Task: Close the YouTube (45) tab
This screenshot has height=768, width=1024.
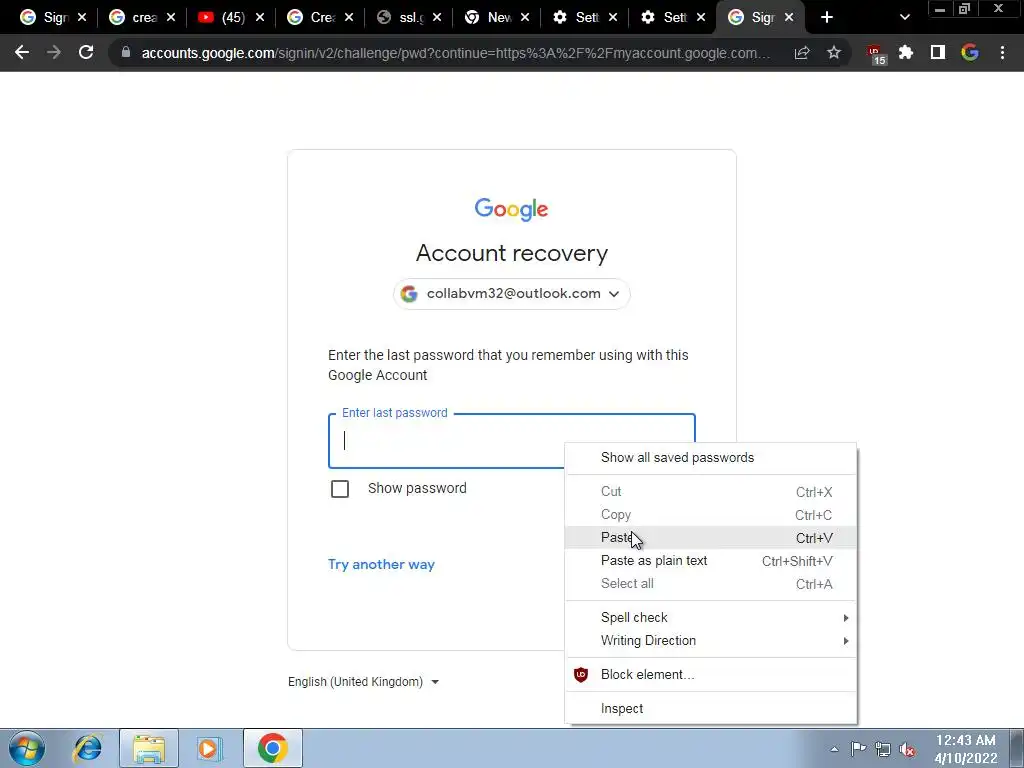Action: (x=260, y=18)
